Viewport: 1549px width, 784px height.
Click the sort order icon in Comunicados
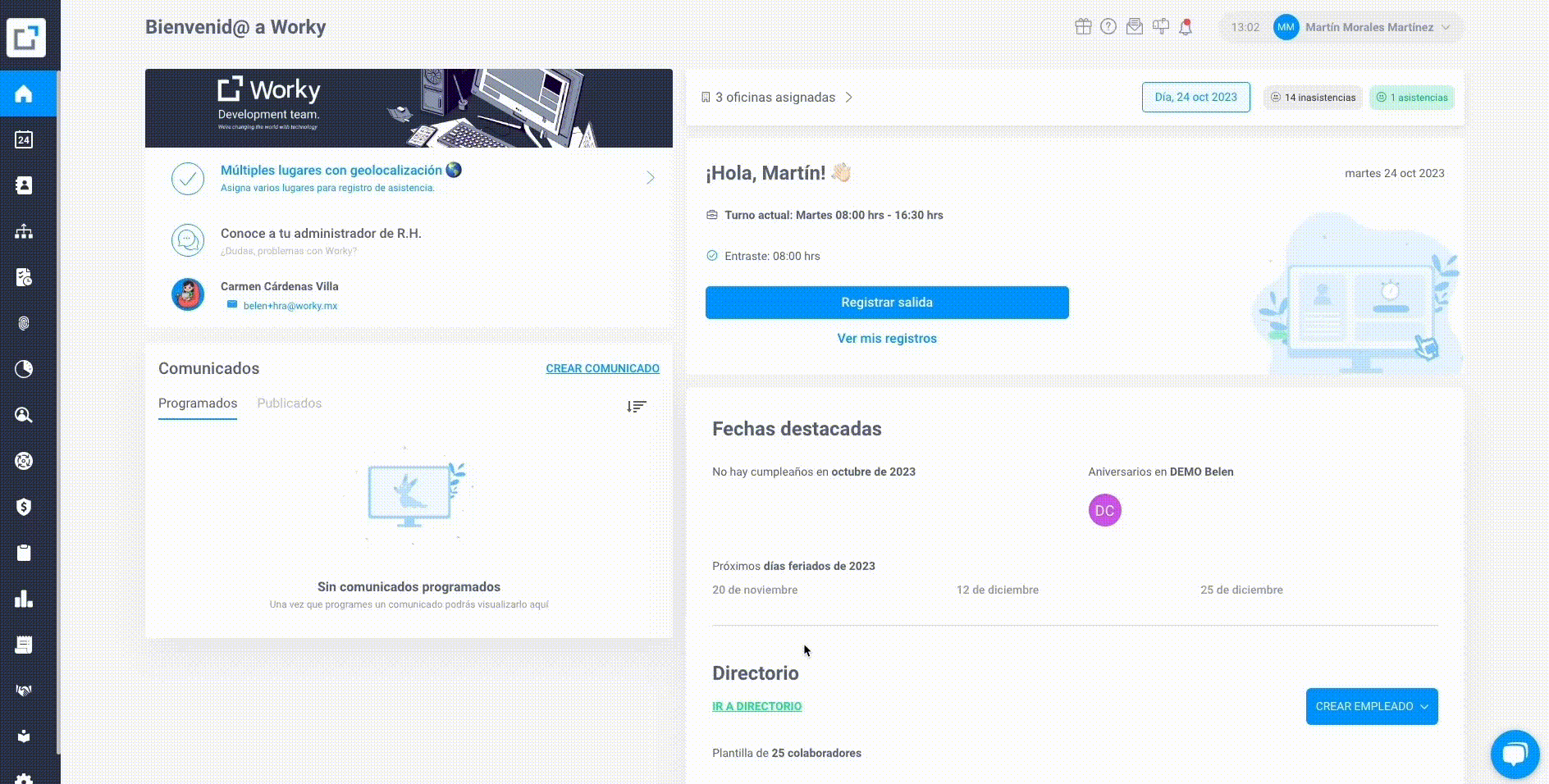point(637,407)
